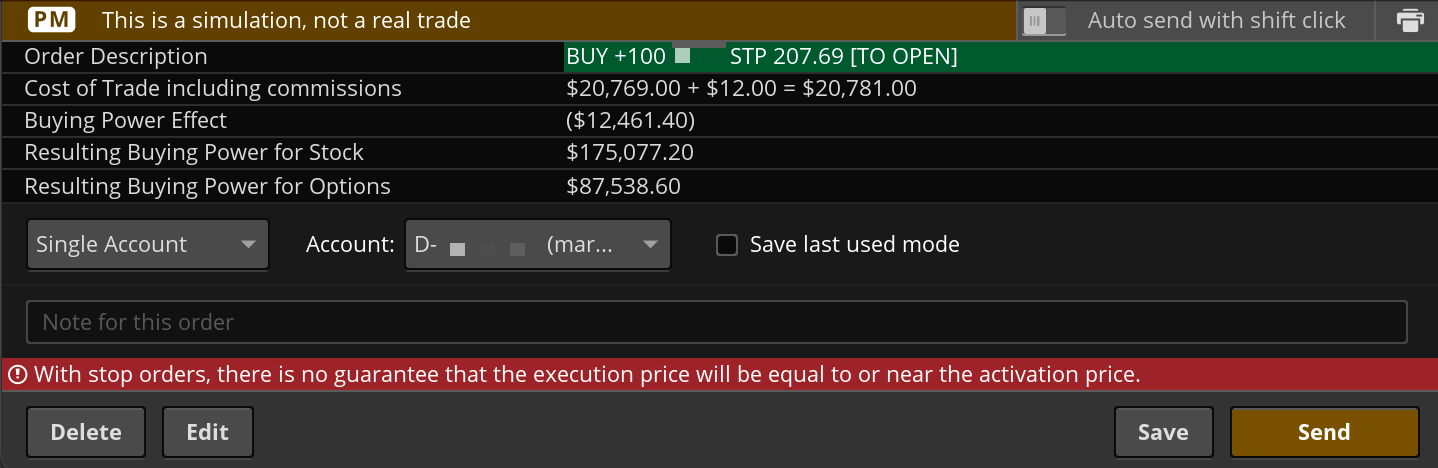Open the Single Account dropdown
The image size is (1438, 468).
coord(147,245)
